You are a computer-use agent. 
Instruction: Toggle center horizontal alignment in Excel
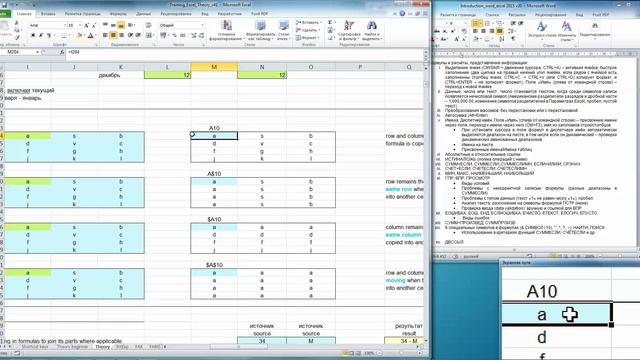113,36
